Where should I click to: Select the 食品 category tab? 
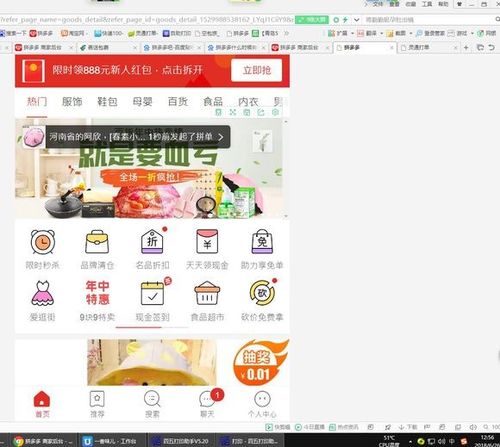pos(213,102)
